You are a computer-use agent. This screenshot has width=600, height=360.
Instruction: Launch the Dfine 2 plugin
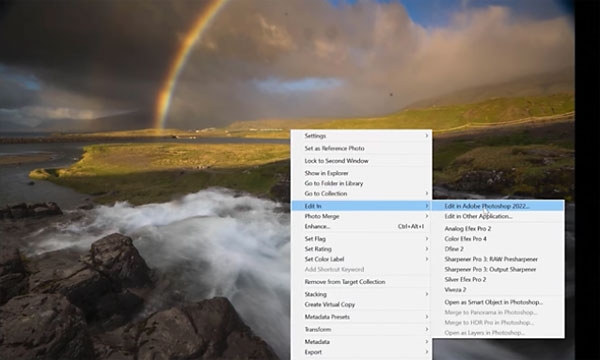(498, 249)
